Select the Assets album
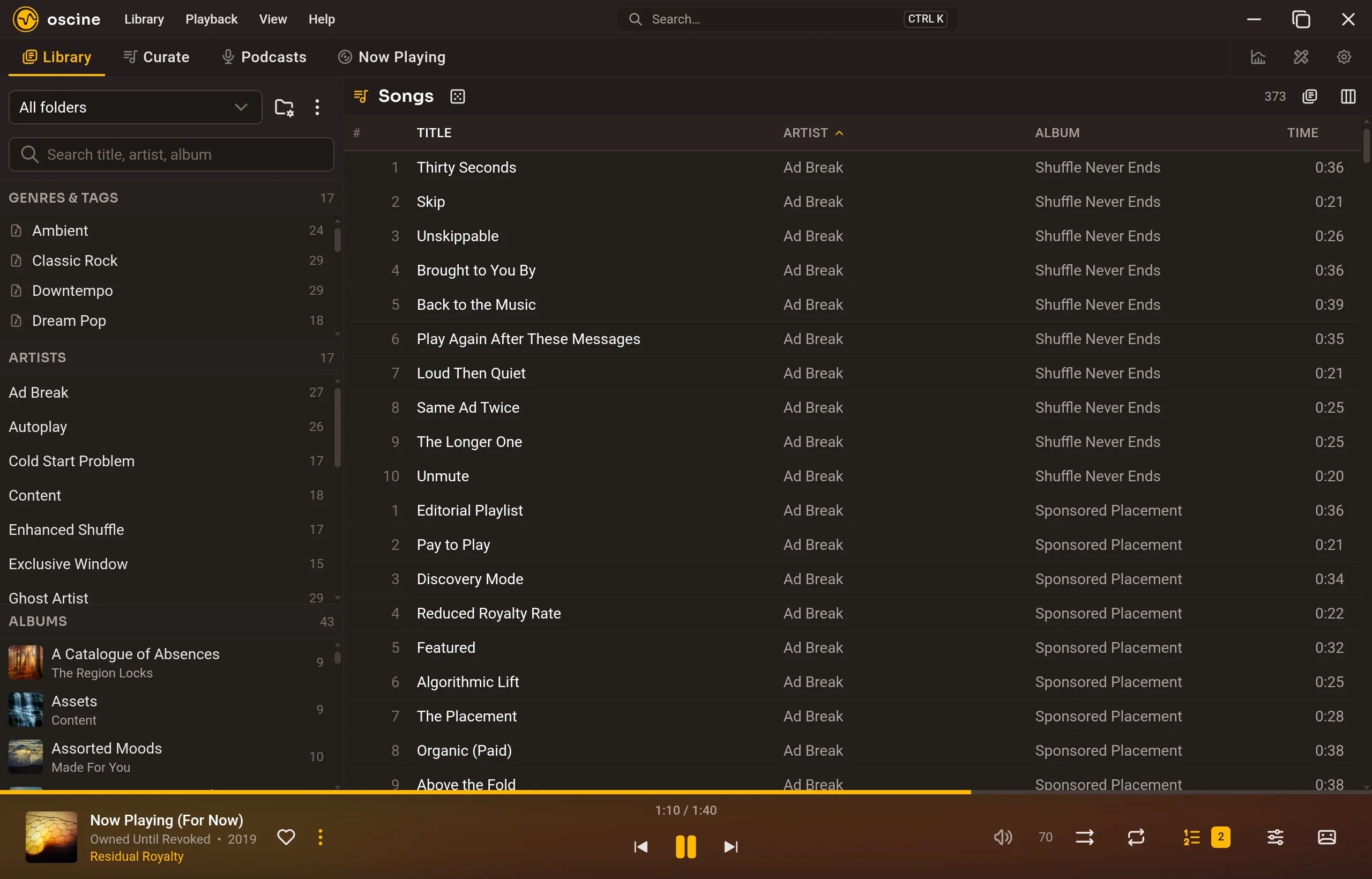 (x=166, y=710)
